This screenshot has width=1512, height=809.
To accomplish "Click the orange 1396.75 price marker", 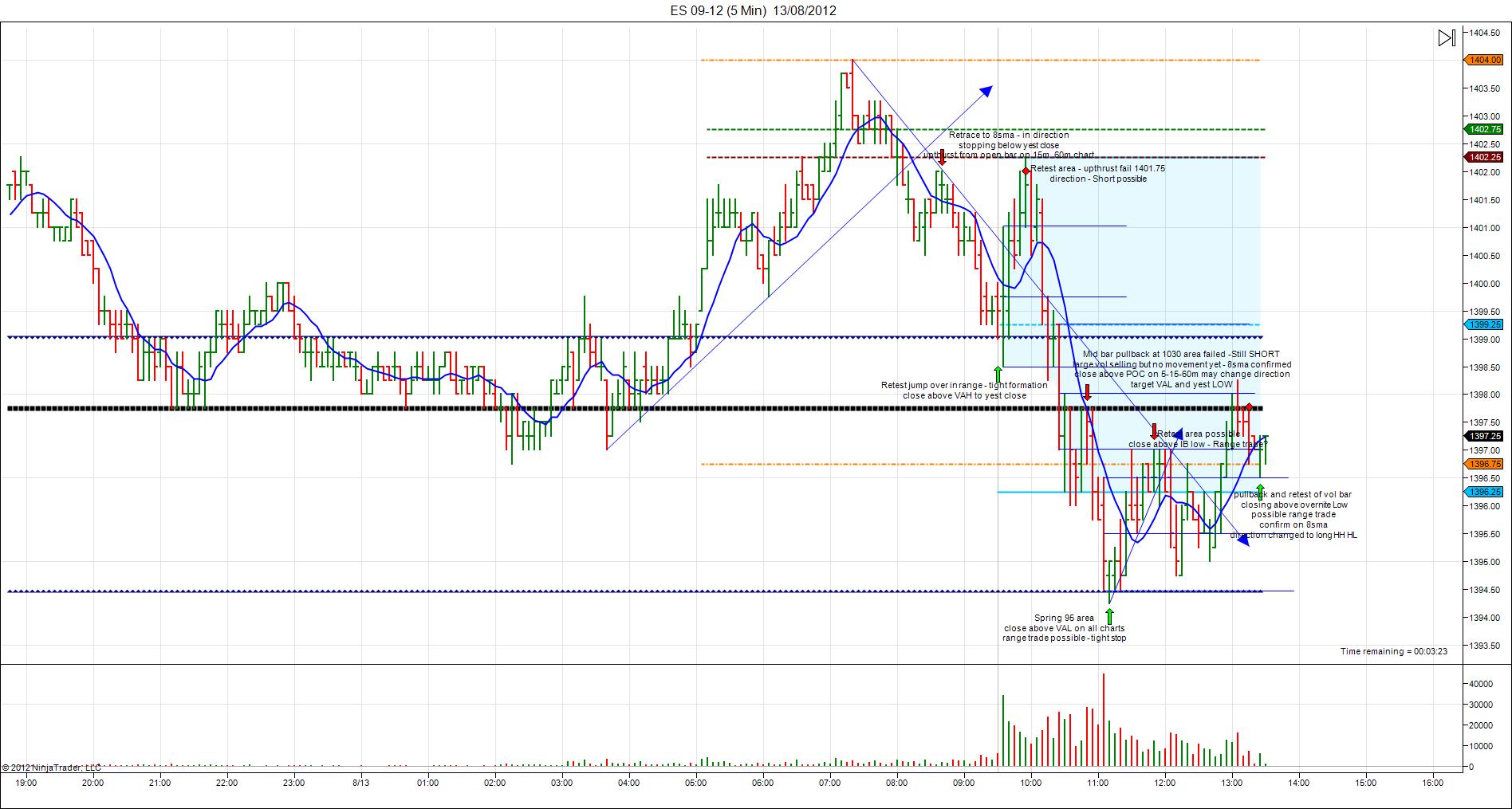I will click(1484, 464).
